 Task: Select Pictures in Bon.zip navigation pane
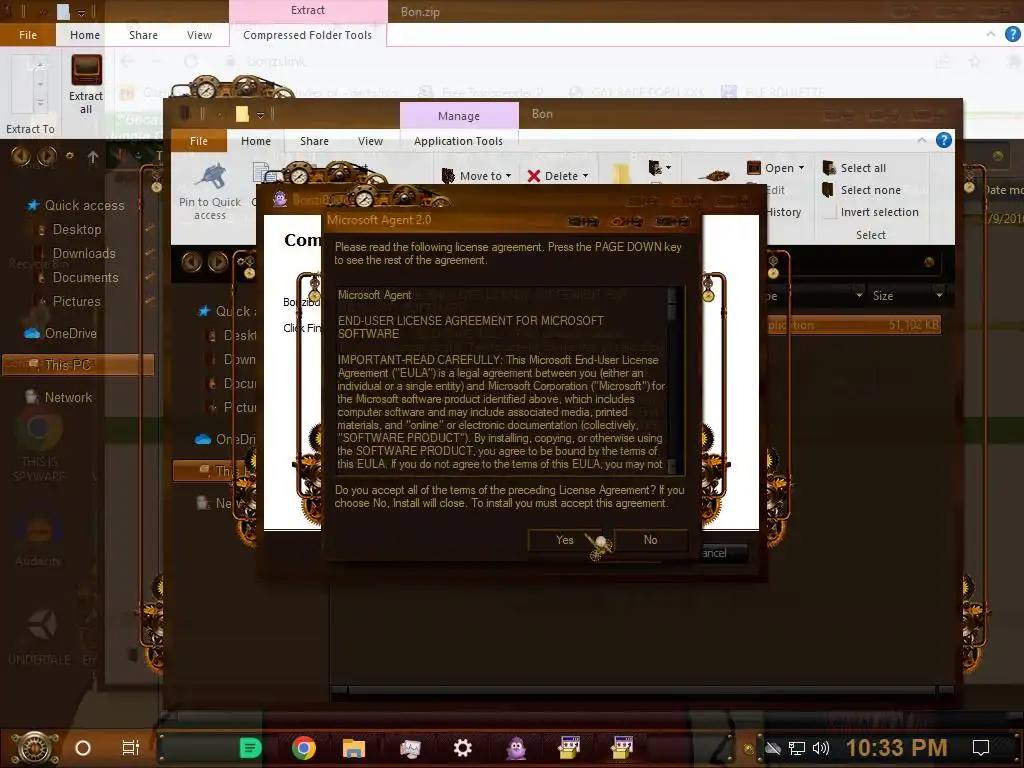point(76,302)
